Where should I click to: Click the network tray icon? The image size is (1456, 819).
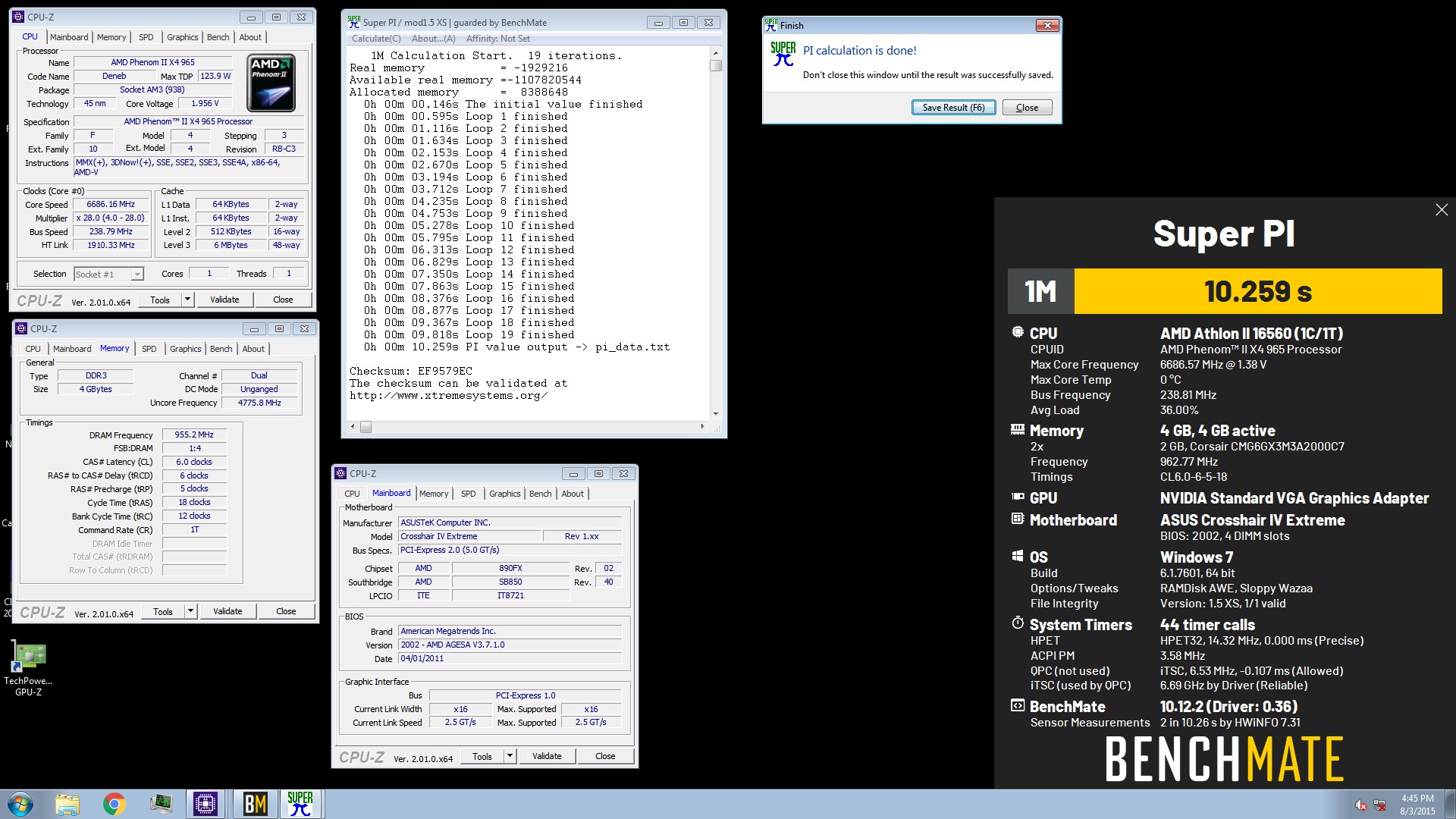[1379, 805]
